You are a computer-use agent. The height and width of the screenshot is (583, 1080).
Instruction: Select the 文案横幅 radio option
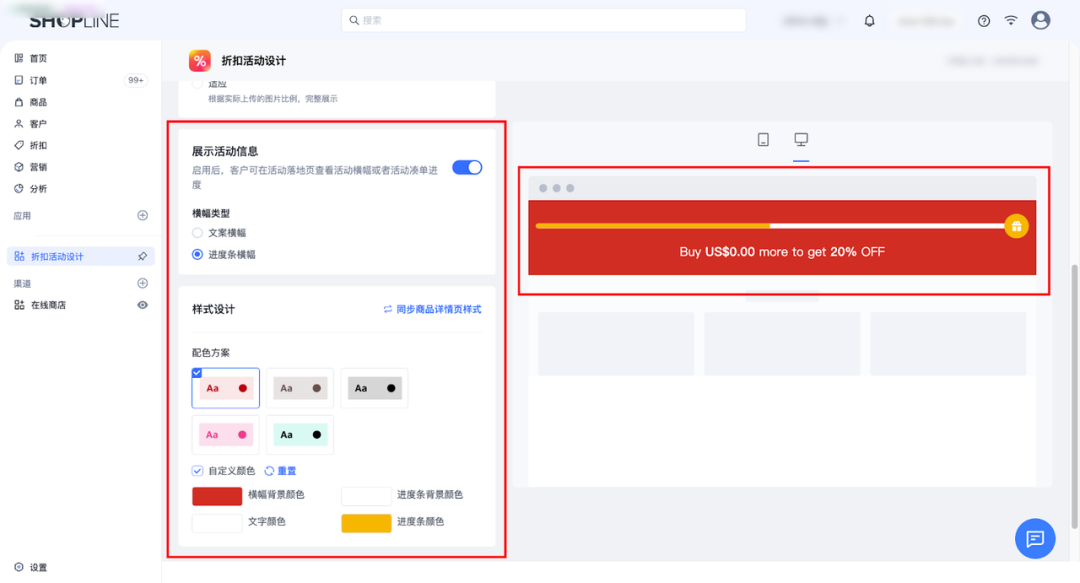198,233
